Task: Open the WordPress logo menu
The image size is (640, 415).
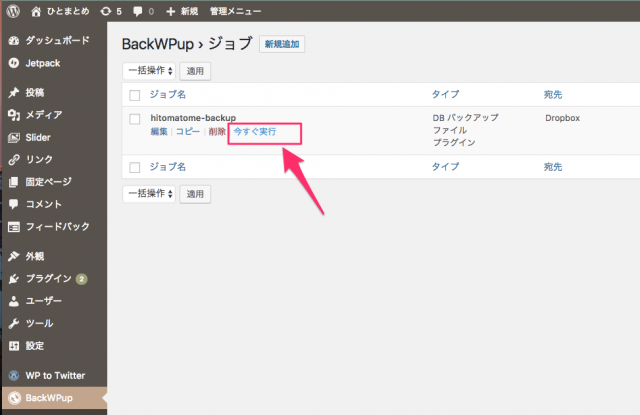Action: click(13, 11)
